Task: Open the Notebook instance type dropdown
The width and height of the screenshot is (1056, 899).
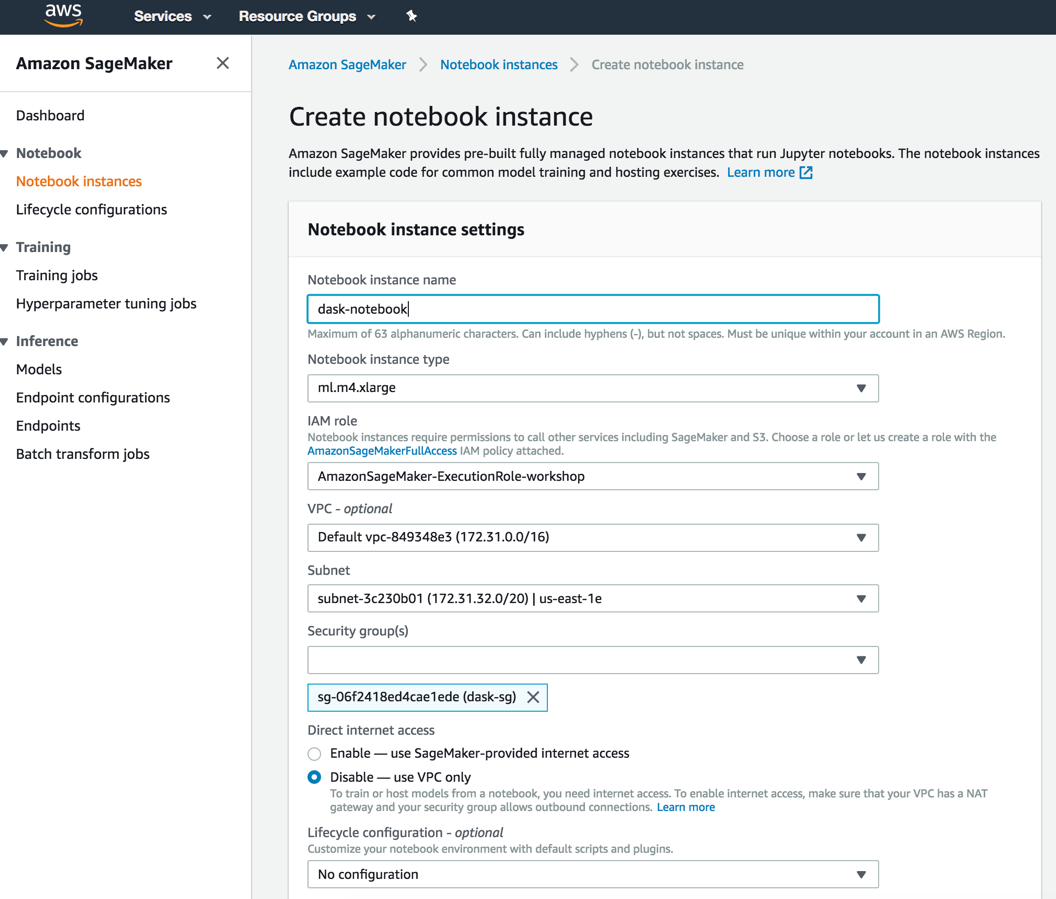Action: (592, 388)
